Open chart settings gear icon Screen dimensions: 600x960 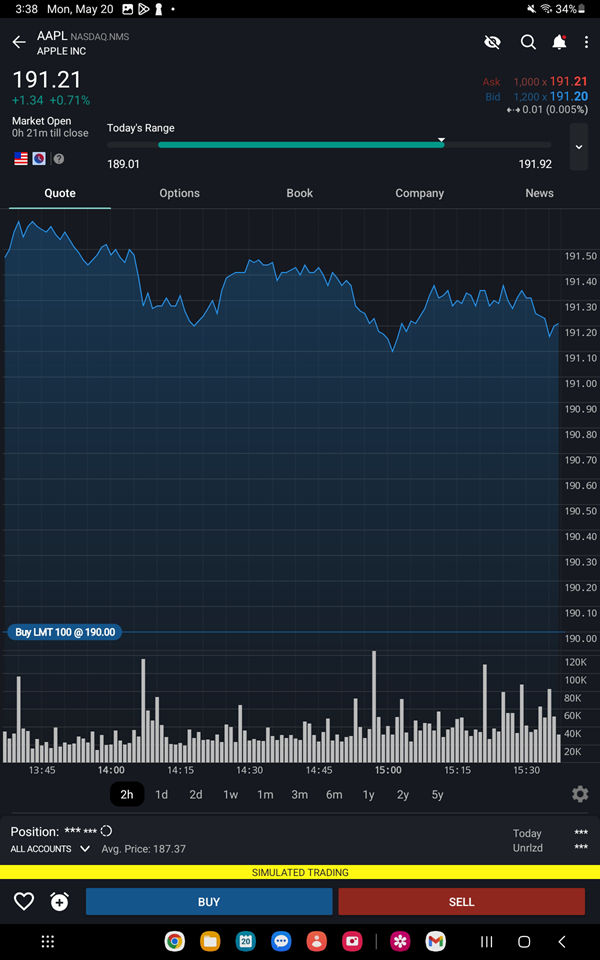point(580,795)
